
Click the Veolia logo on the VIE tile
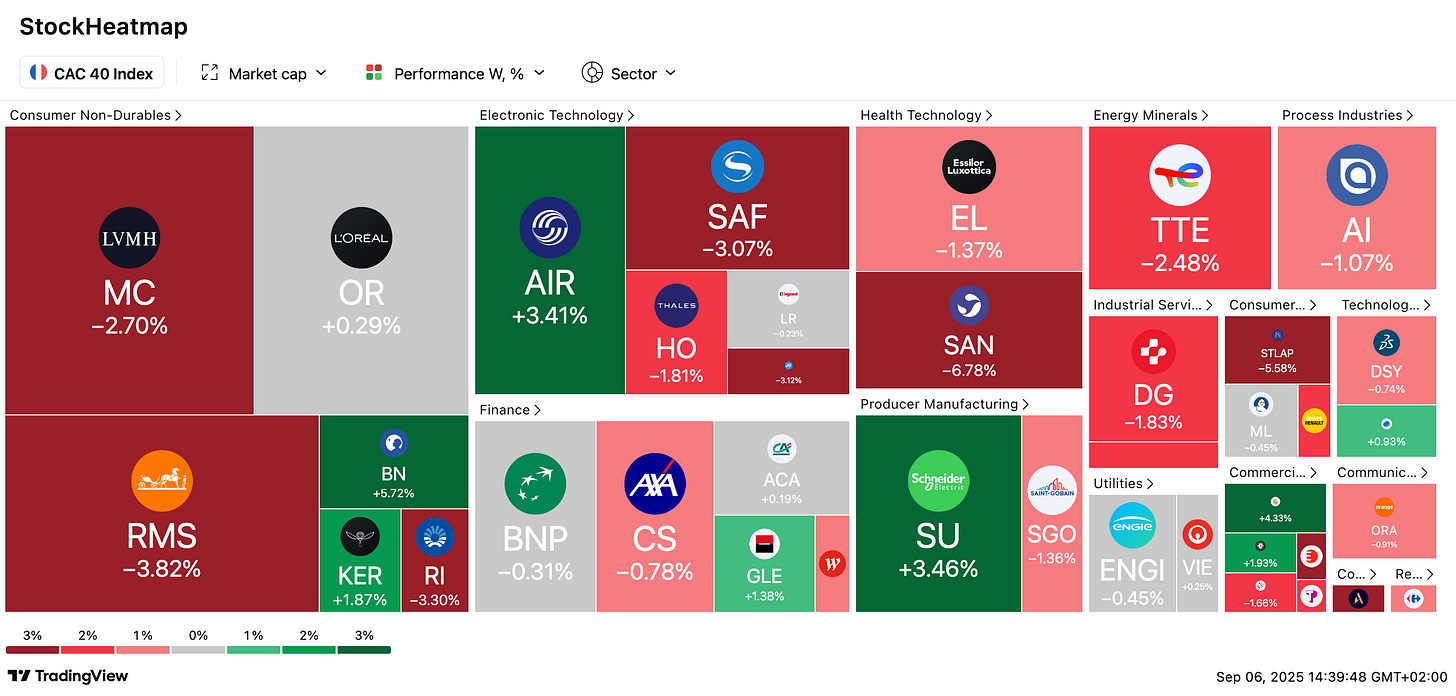pos(1196,536)
